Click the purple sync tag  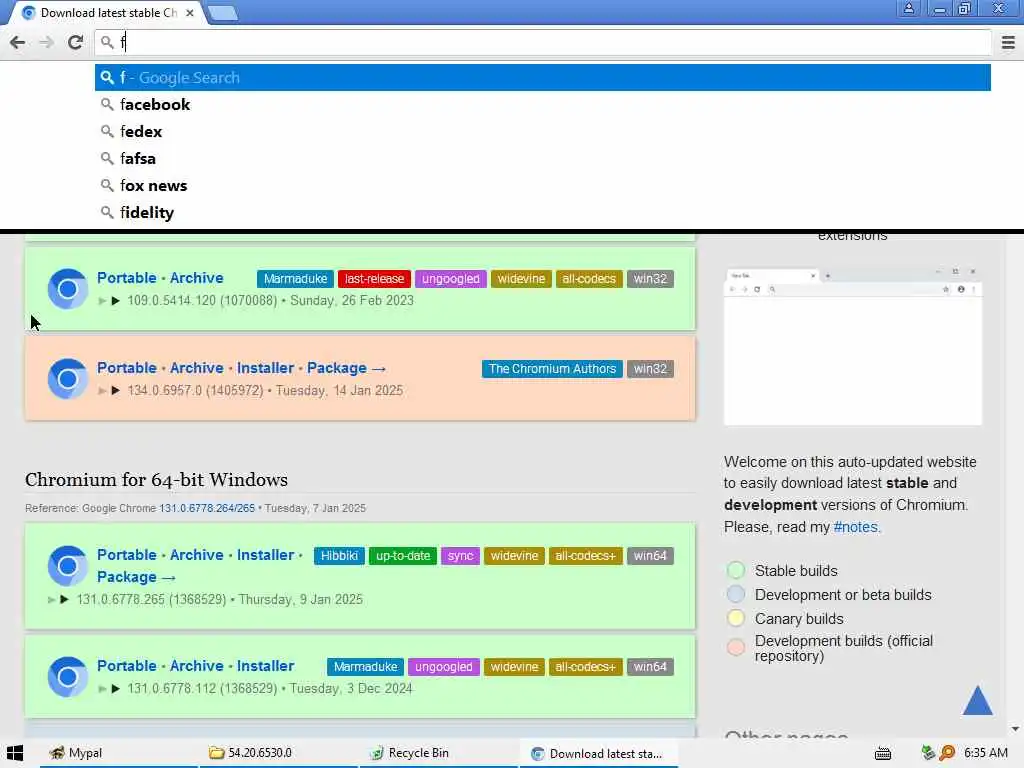pyautogui.click(x=460, y=556)
